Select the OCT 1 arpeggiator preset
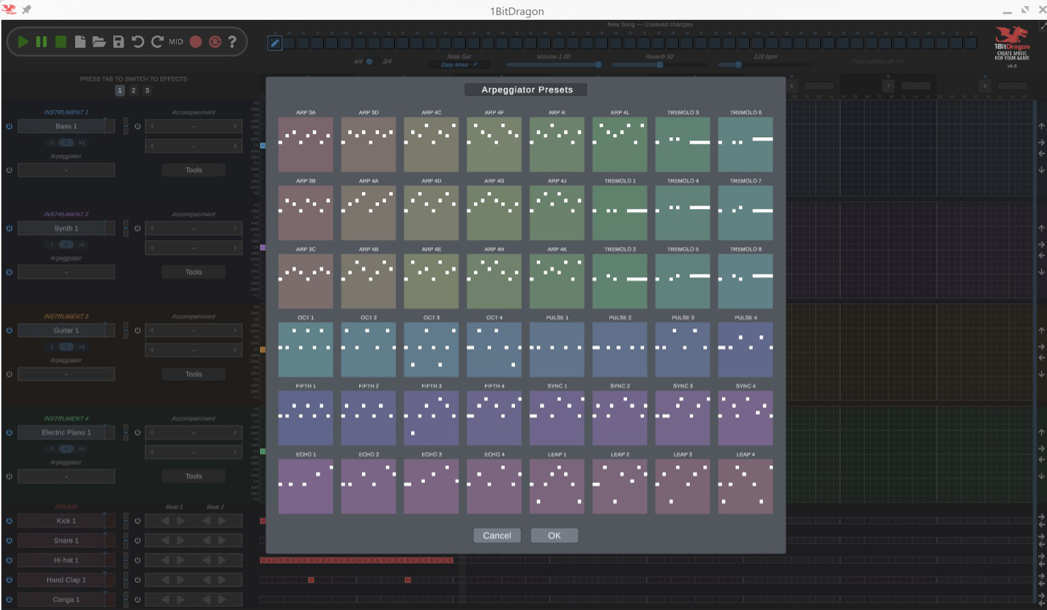The width and height of the screenshot is (1047, 610). tap(305, 349)
